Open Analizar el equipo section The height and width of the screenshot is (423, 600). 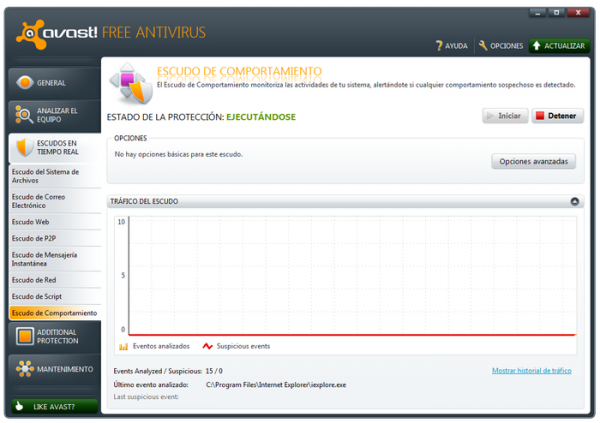tap(54, 115)
